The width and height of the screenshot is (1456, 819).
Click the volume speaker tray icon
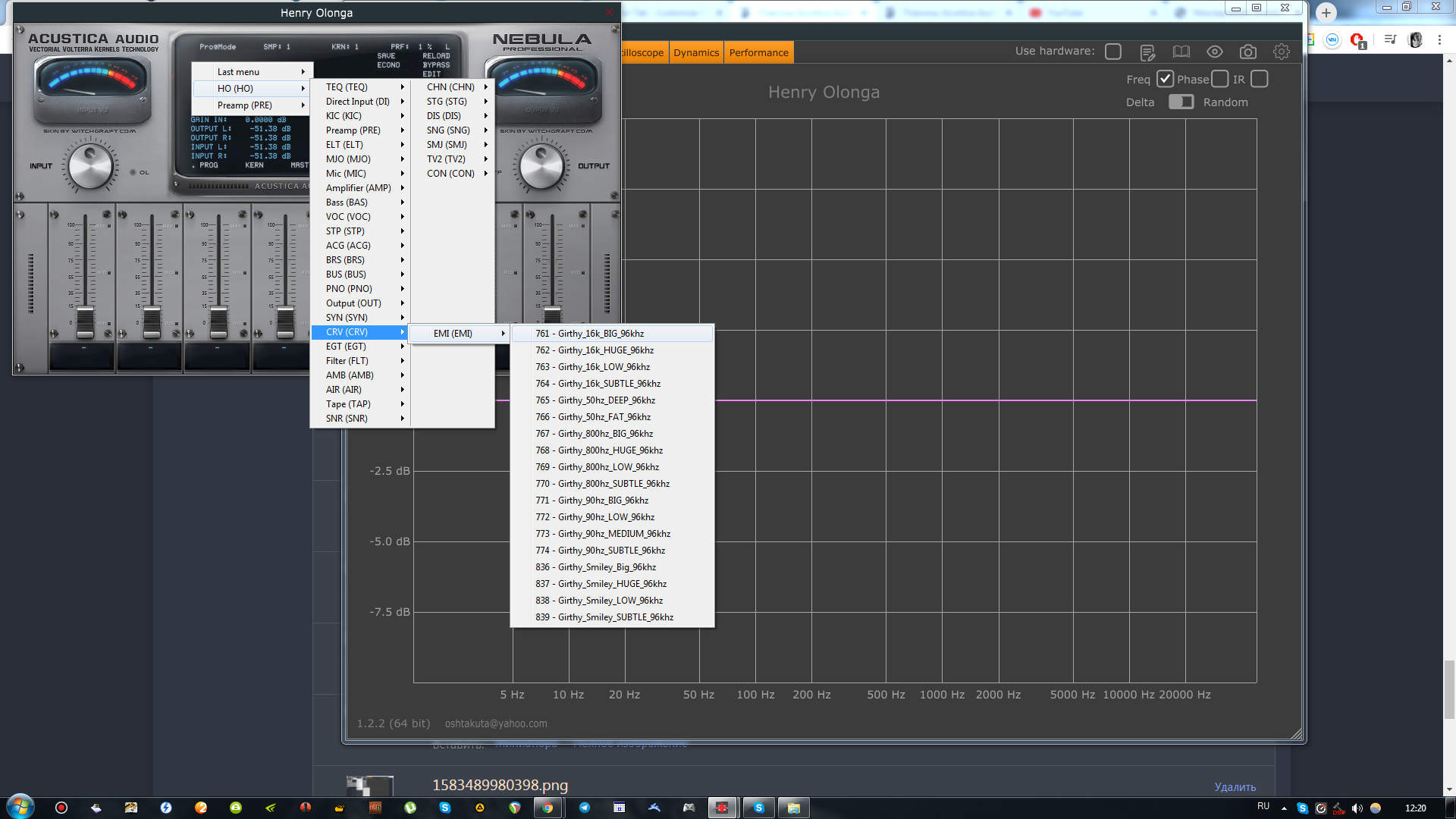click(1357, 808)
